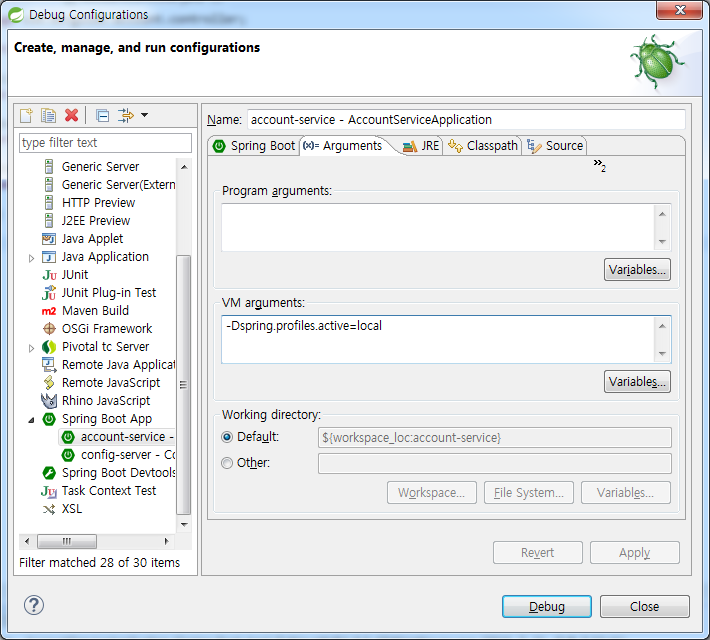
Task: Open the filter options dropdown arrow
Action: point(144,115)
